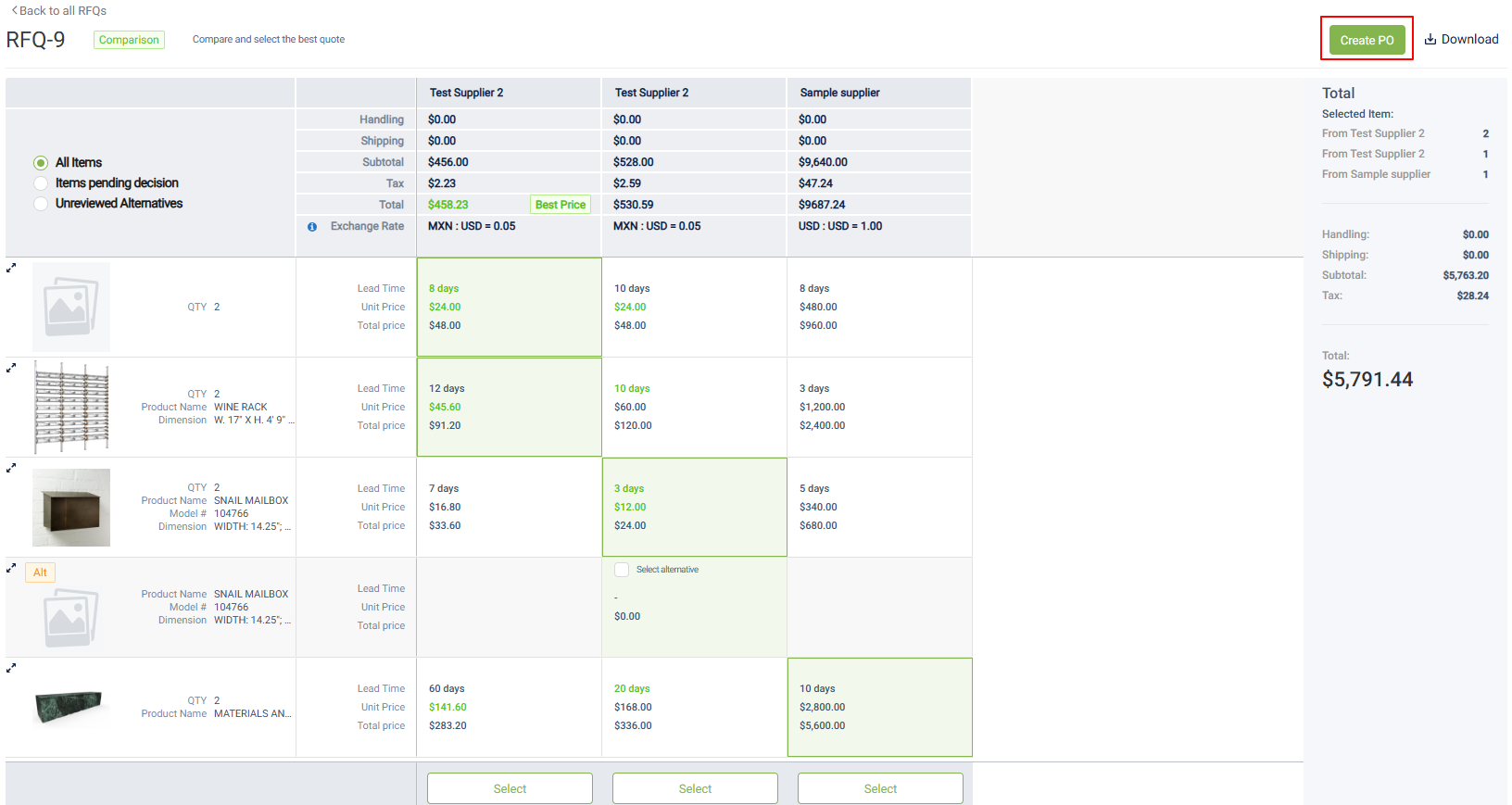Click the $458.23 total value
Screen dimensions: 1512x805
448,205
